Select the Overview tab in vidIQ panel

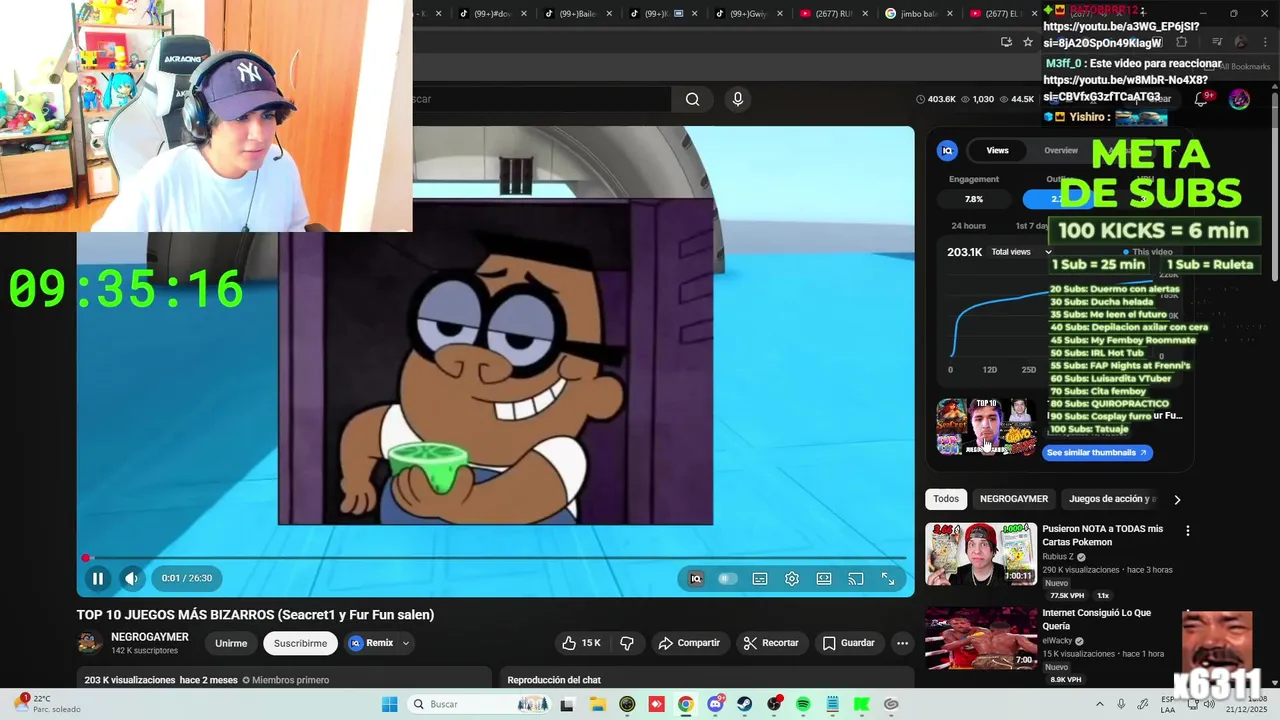click(1061, 150)
